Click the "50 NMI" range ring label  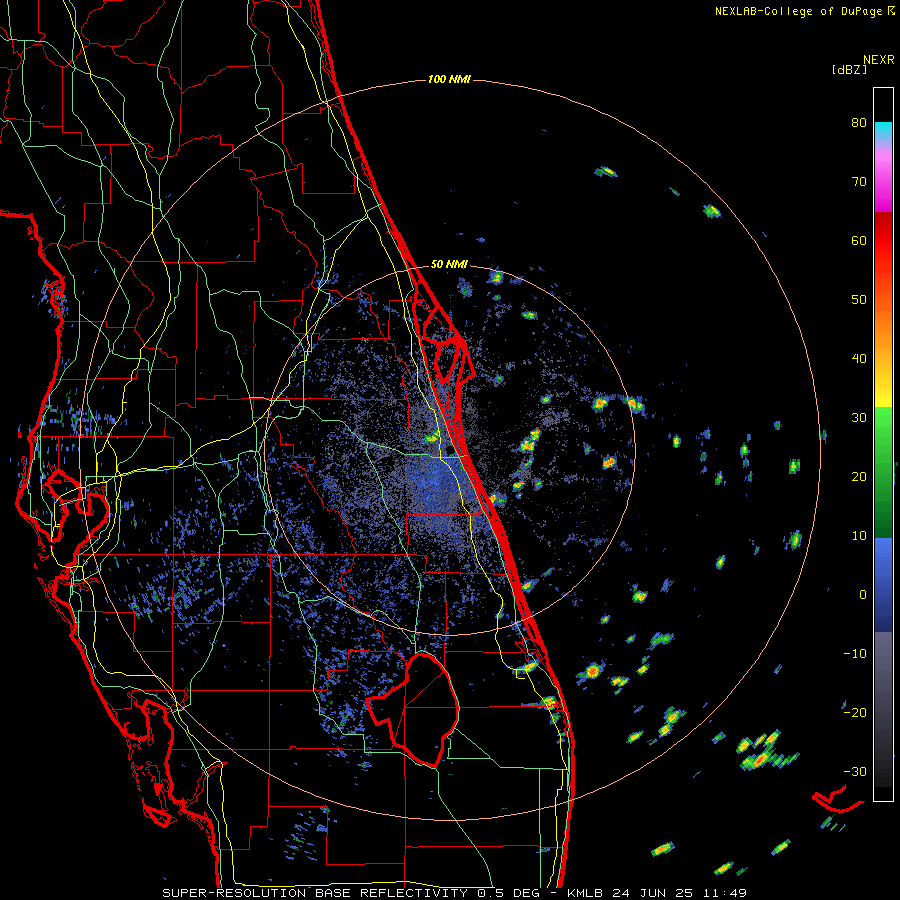(x=449, y=265)
